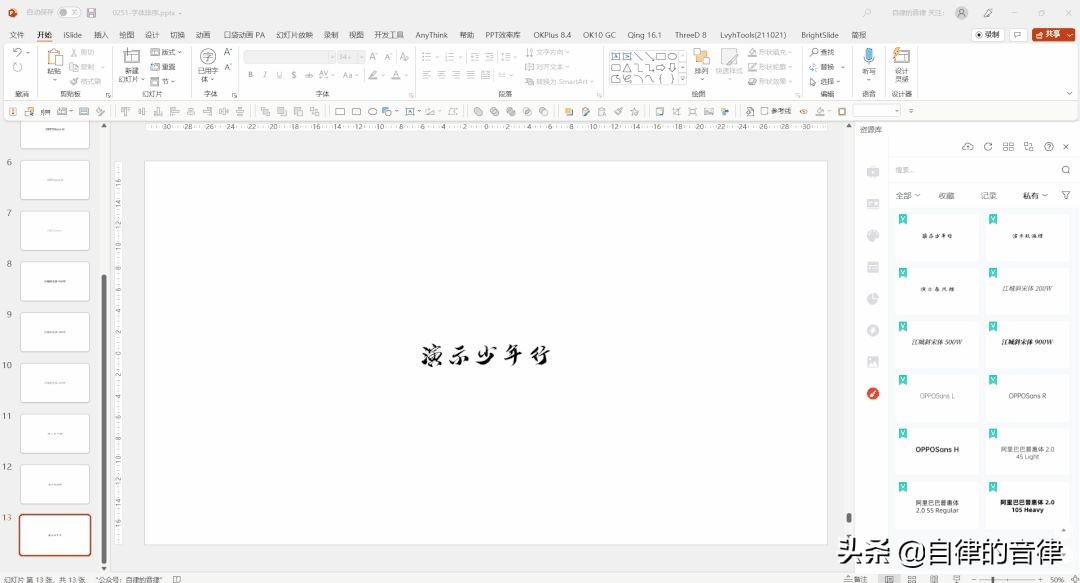Toggle Strikethrough text formatting

309,75
